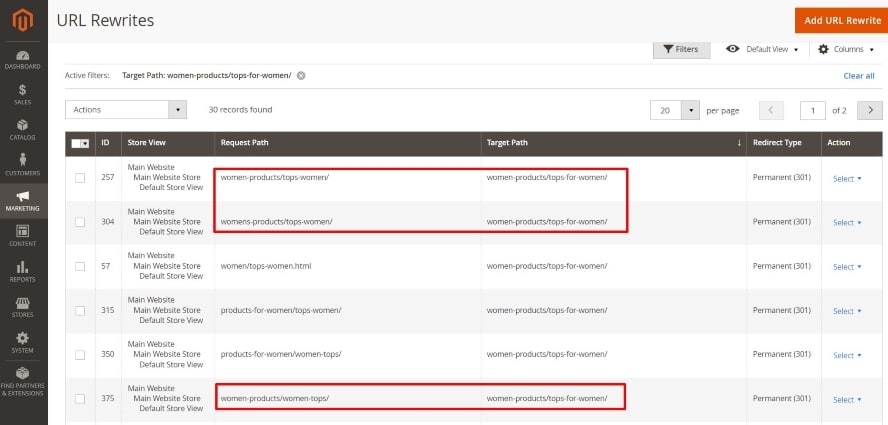This screenshot has height=425, width=888.
Task: Open Select action for row 304
Action: click(x=847, y=223)
